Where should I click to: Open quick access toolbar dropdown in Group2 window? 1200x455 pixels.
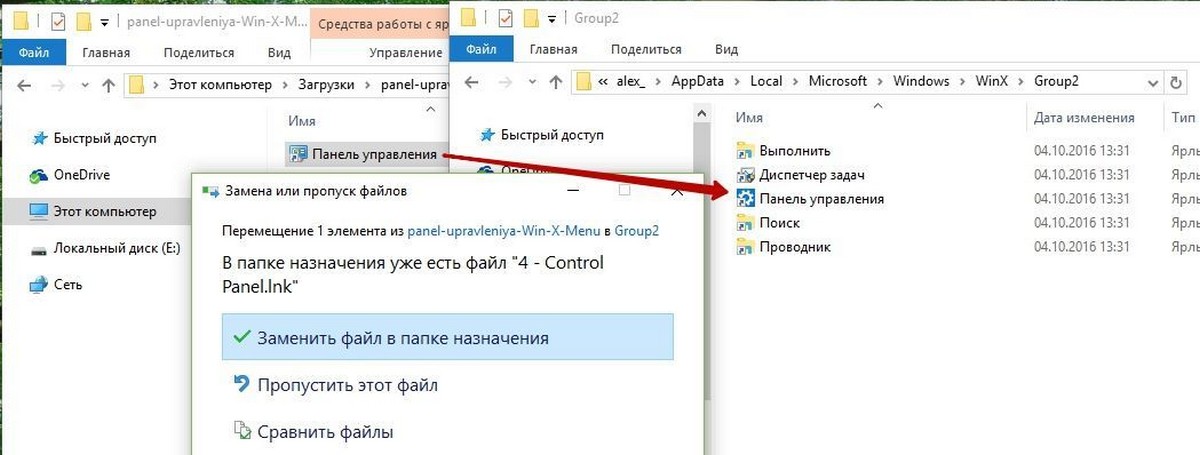553,18
